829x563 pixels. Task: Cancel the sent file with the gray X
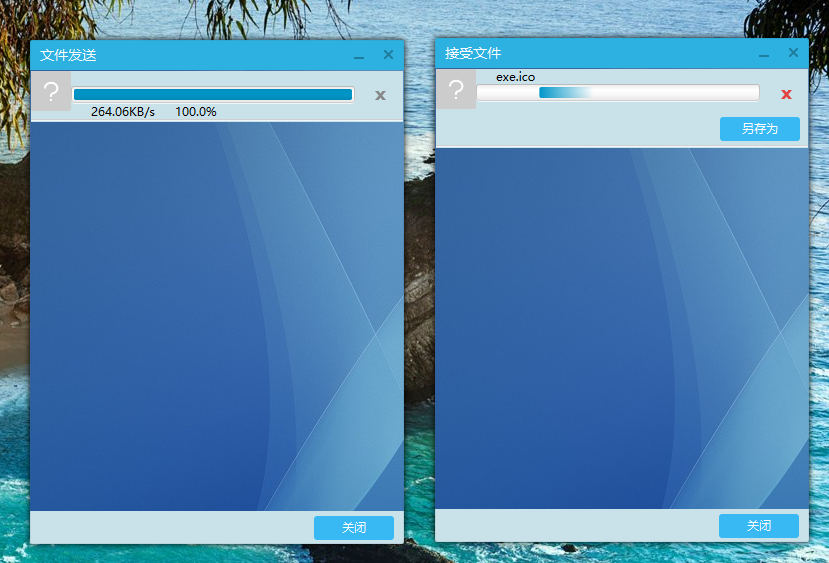click(x=380, y=96)
